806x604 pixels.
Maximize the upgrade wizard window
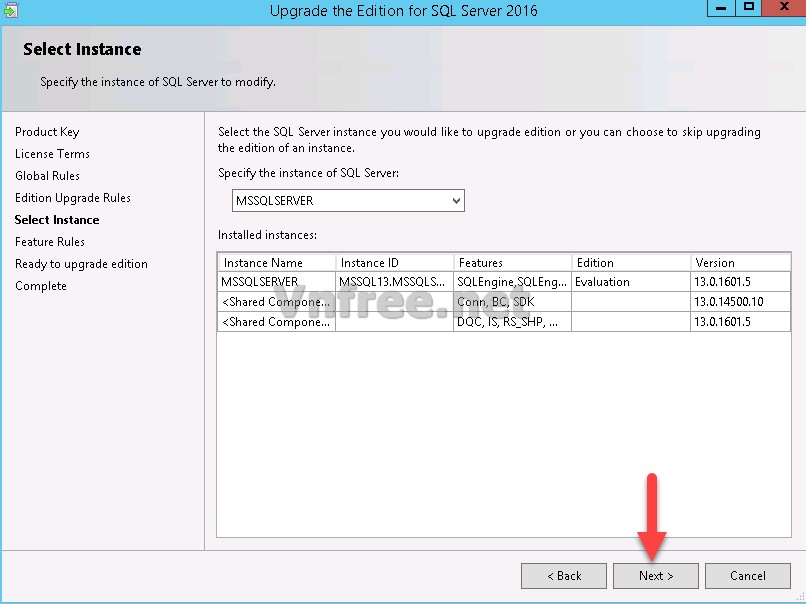pos(748,8)
